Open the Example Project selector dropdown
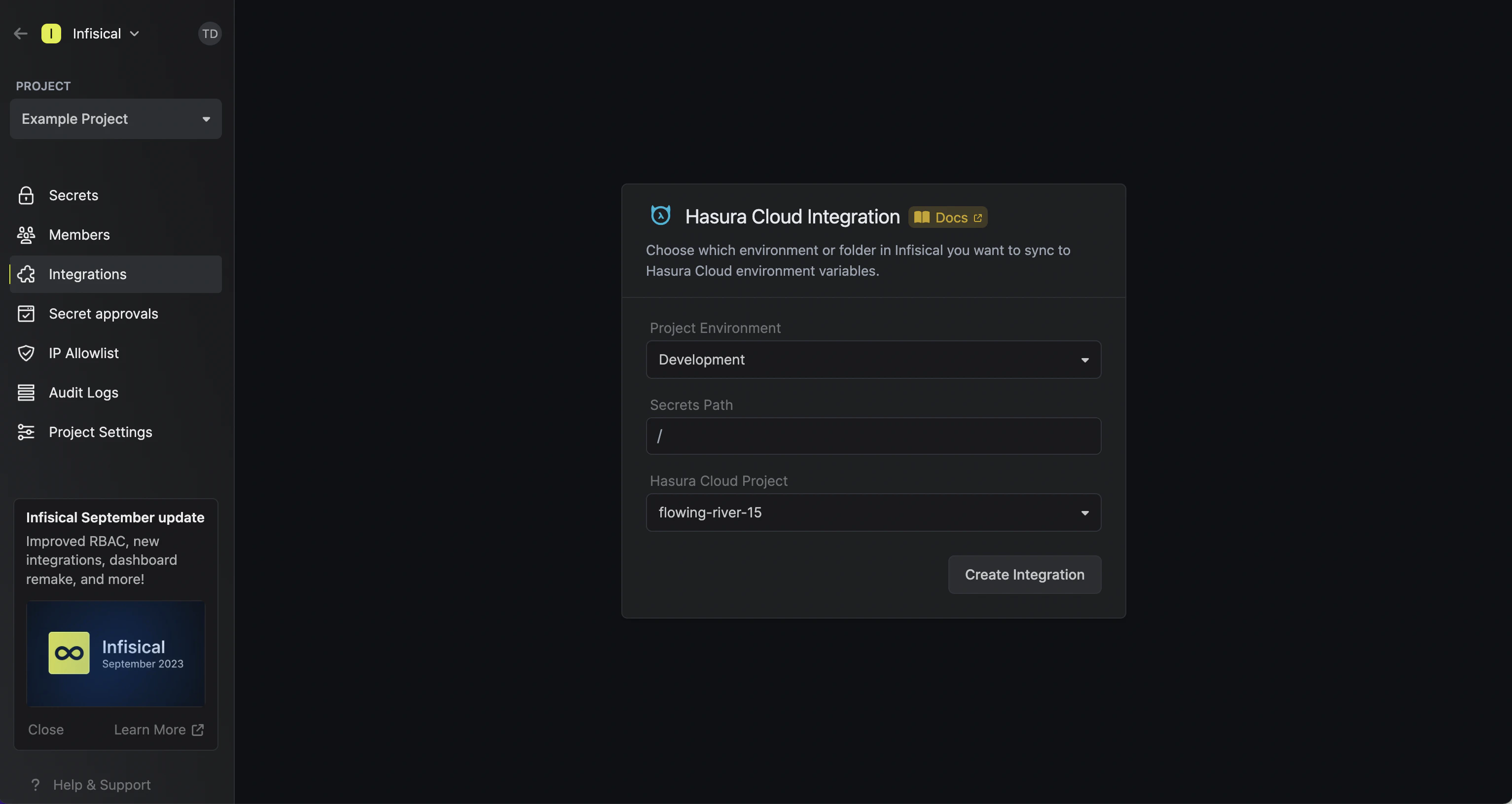 coord(115,119)
